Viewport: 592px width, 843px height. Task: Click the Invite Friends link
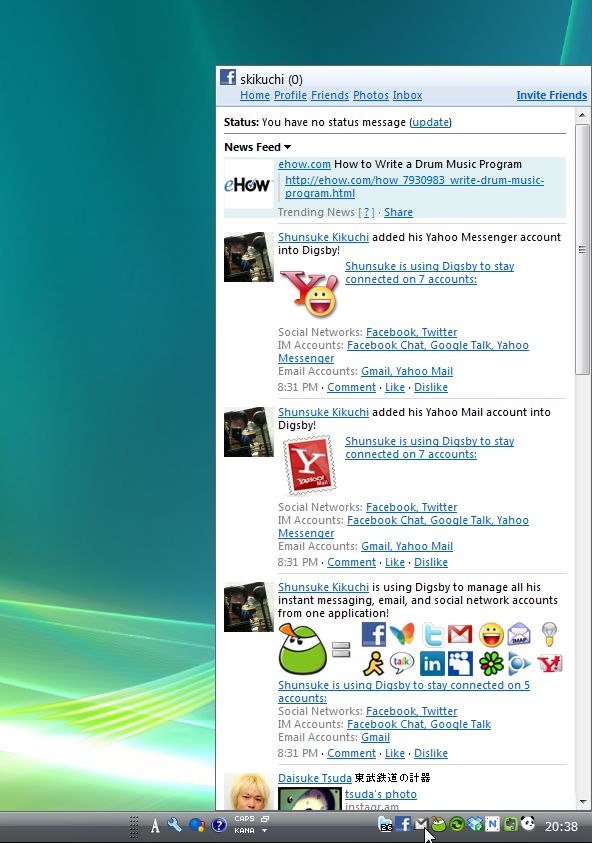click(x=552, y=95)
